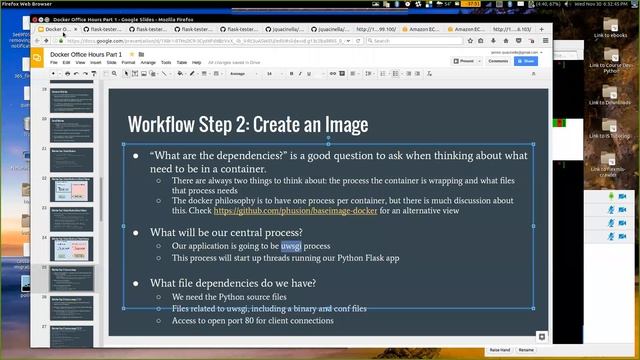The width and height of the screenshot is (640, 360).
Task: Open the numbered list dropdown
Action: 383,74
